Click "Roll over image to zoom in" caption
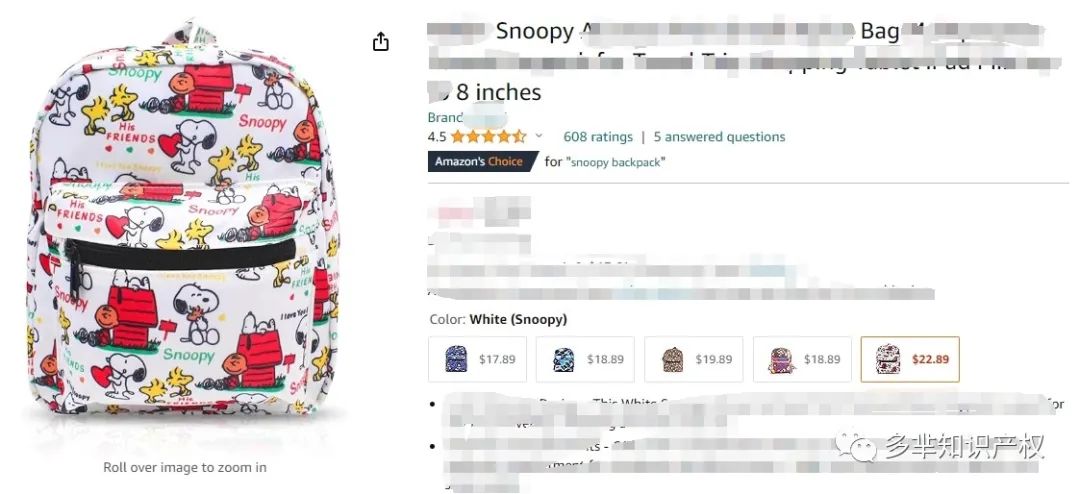Screen dimensions: 1080x494 pos(185,467)
